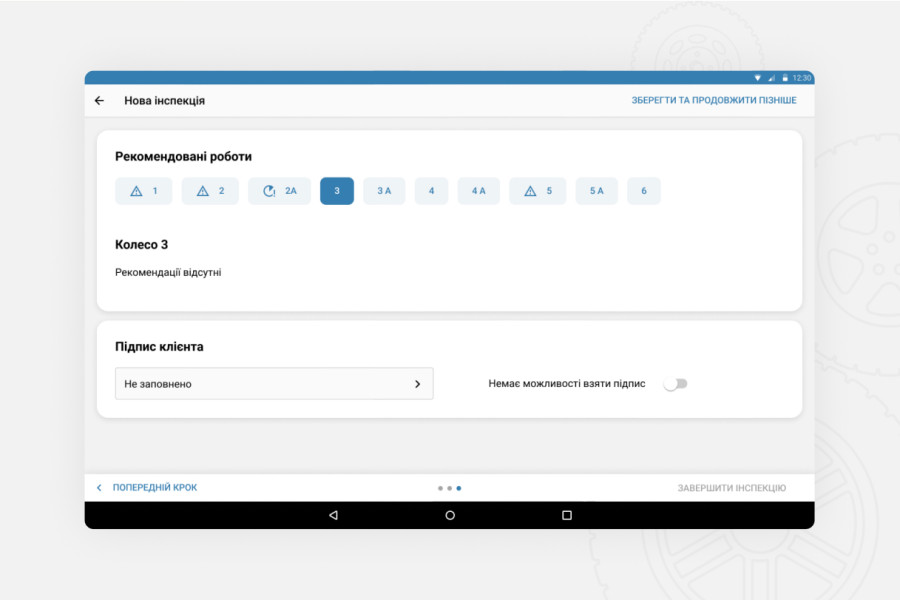900x600 pixels.
Task: Click the left chevron by Попередній крок
Action: (x=99, y=488)
